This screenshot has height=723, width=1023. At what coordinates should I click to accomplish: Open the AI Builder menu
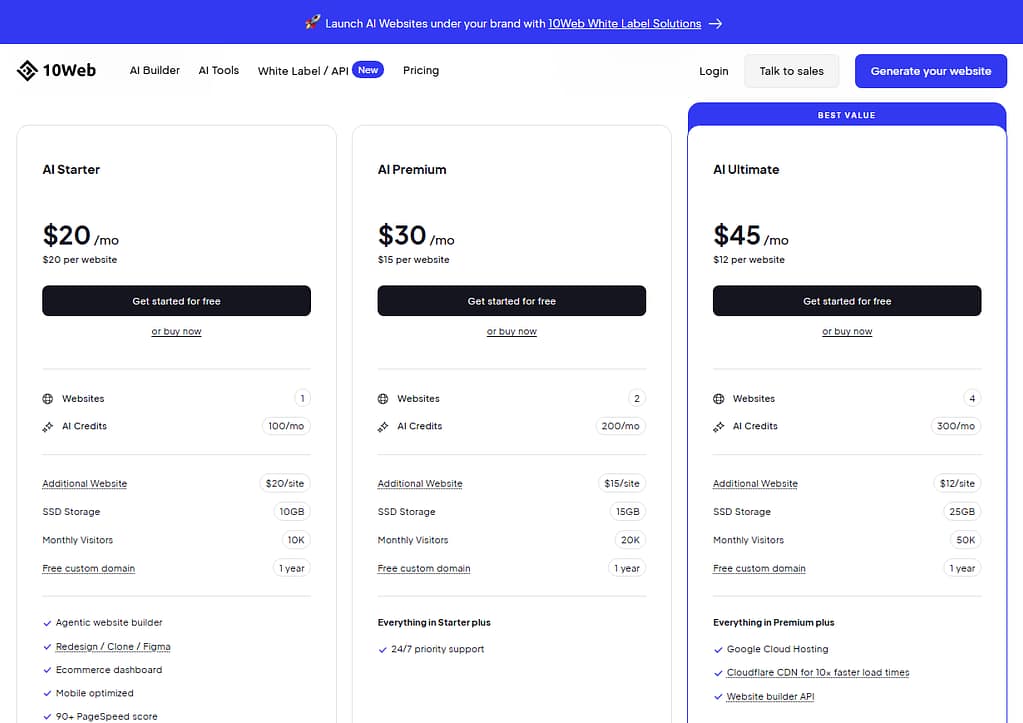pos(155,70)
